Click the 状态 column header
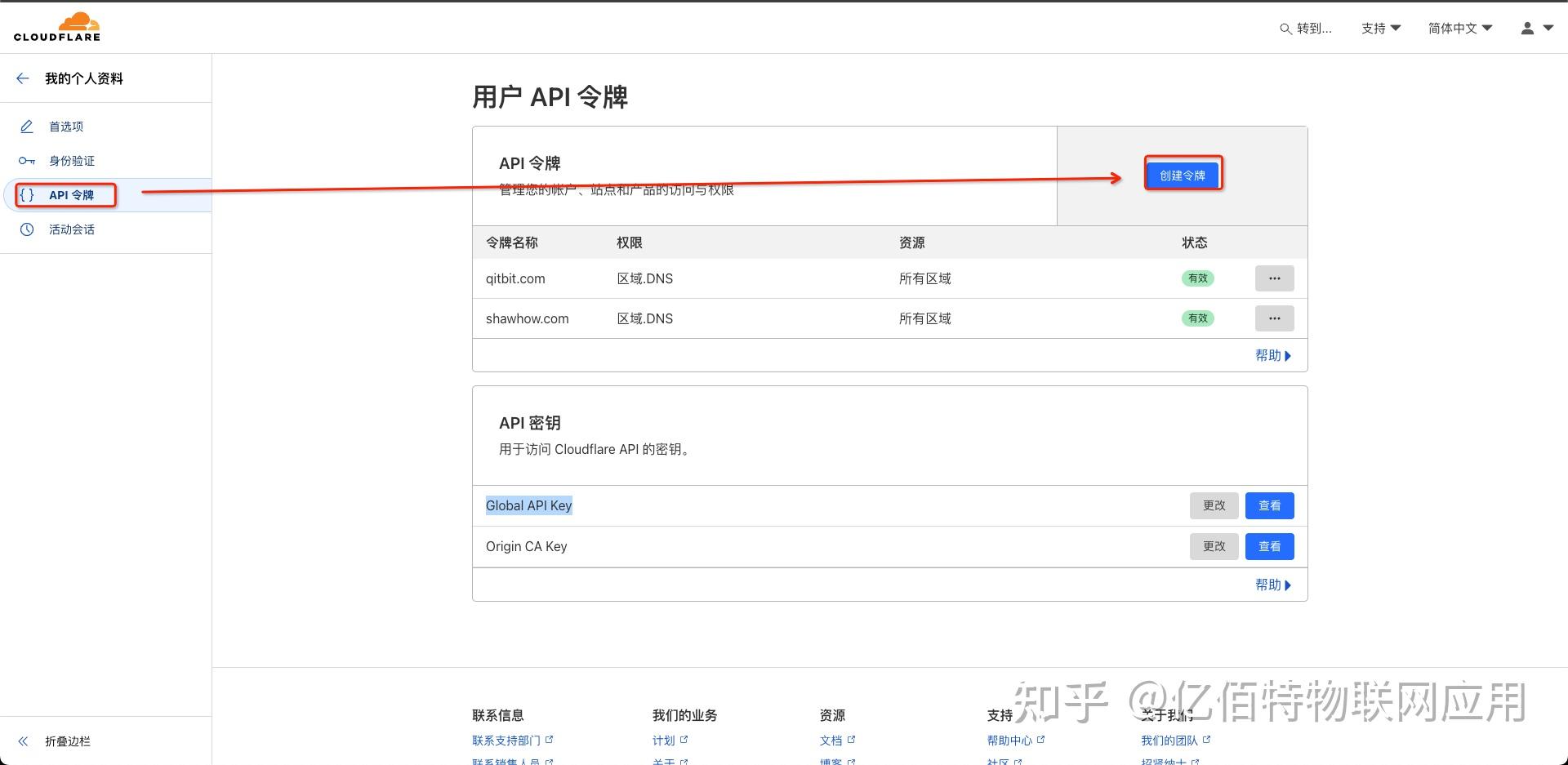Screen dimensions: 1568x765 coord(1195,242)
